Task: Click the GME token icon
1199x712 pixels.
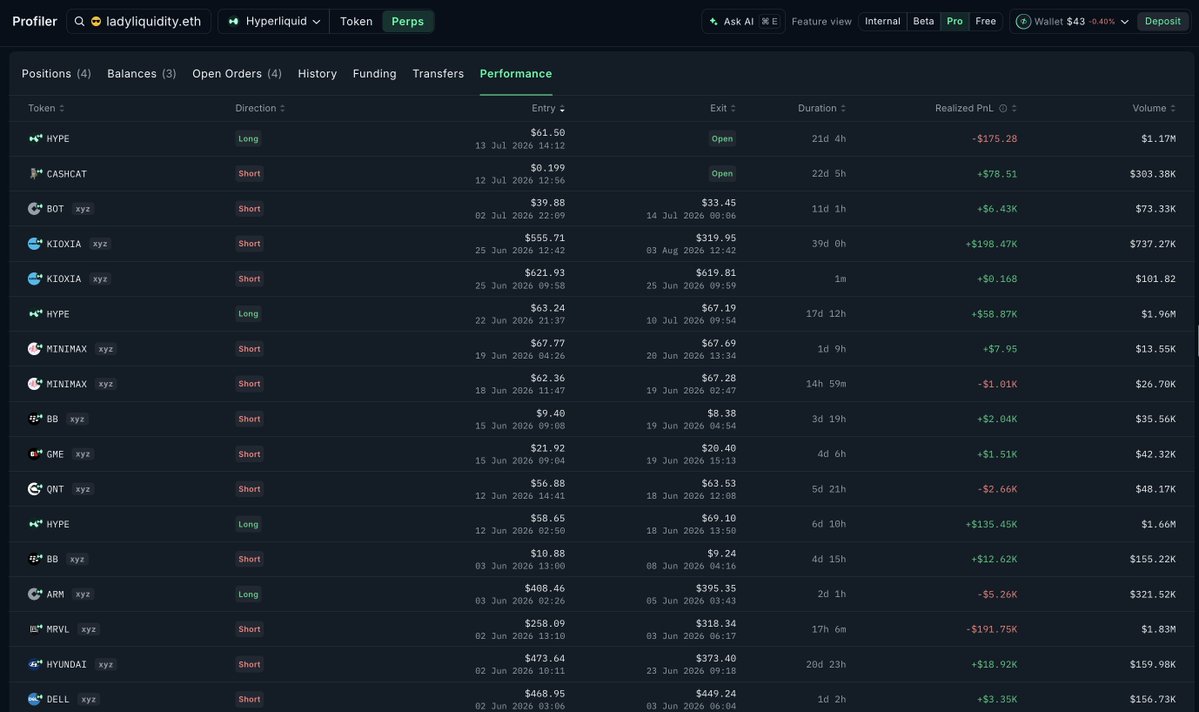Action: click(35, 454)
